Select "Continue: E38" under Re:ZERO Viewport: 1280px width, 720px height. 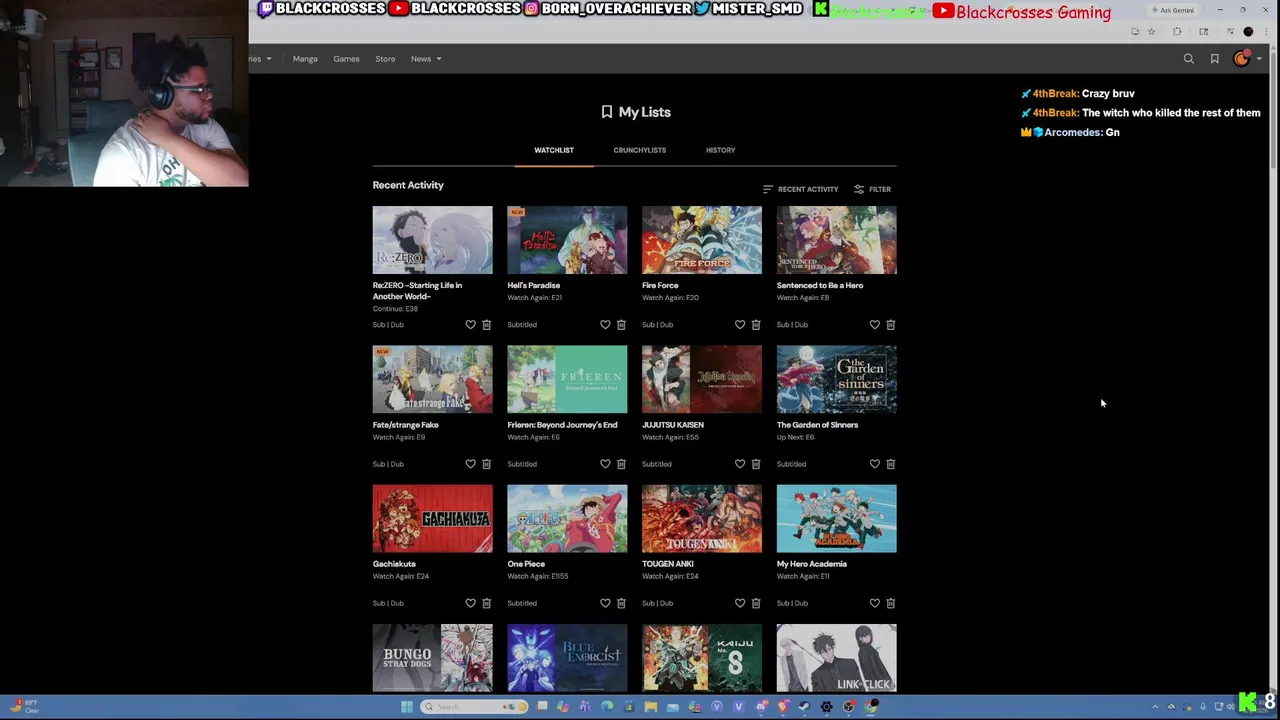coord(396,309)
